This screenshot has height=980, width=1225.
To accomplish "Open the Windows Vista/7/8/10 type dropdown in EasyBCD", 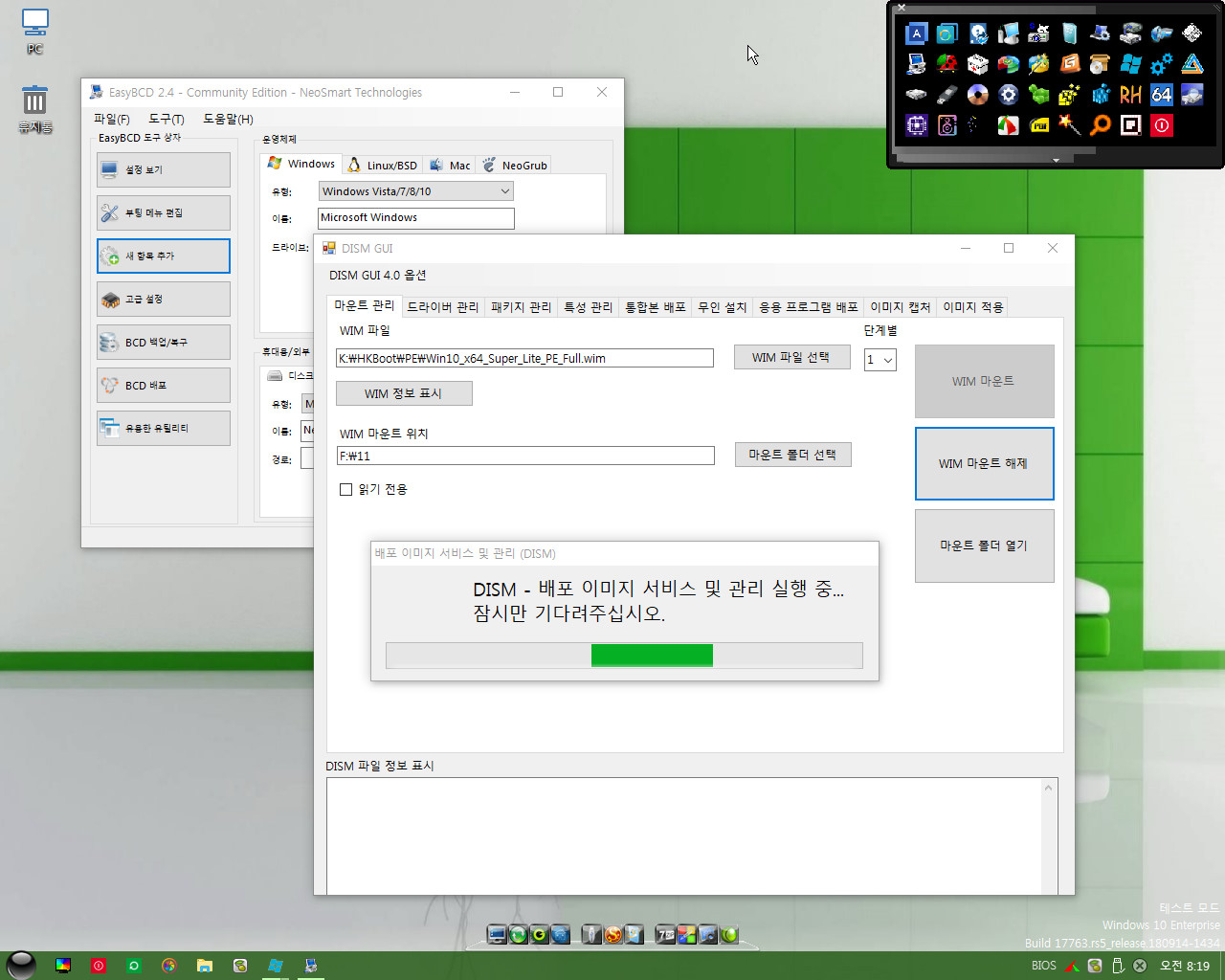I will 416,191.
